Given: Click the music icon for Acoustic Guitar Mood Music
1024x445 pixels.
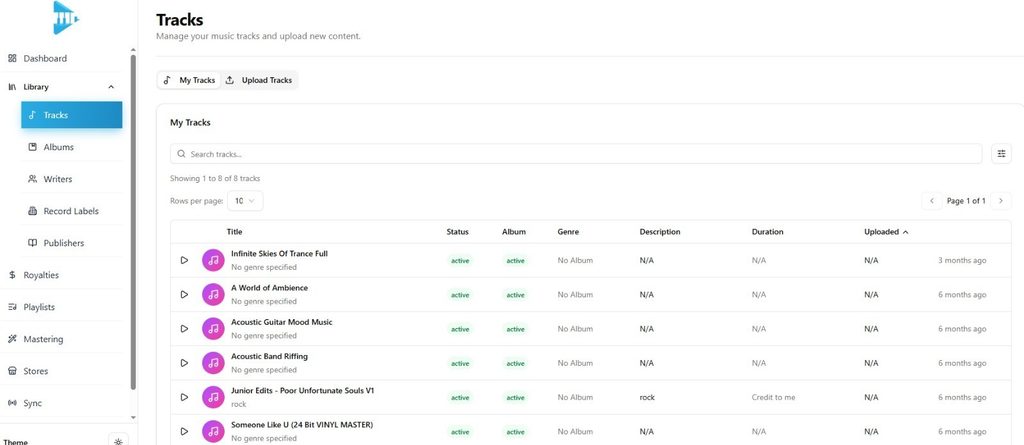Looking at the screenshot, I should pos(213,329).
